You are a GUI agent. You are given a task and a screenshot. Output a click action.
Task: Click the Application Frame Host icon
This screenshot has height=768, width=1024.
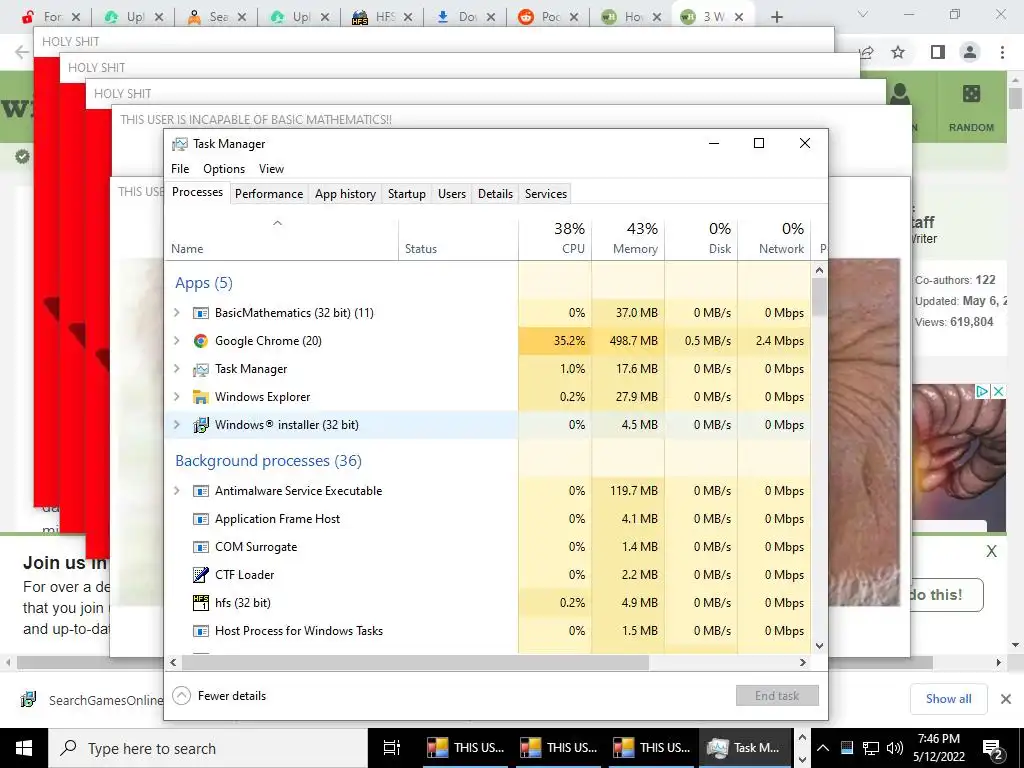coord(200,519)
